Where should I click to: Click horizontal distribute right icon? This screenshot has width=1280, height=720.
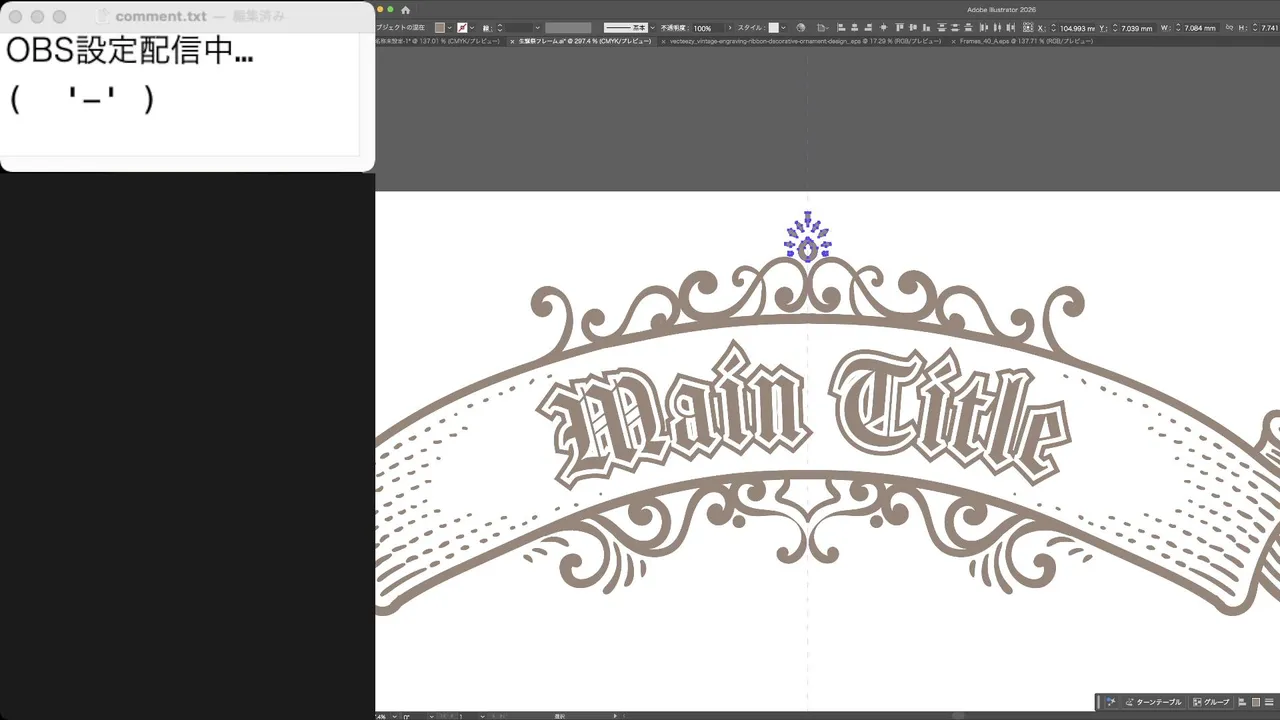click(x=1011, y=28)
